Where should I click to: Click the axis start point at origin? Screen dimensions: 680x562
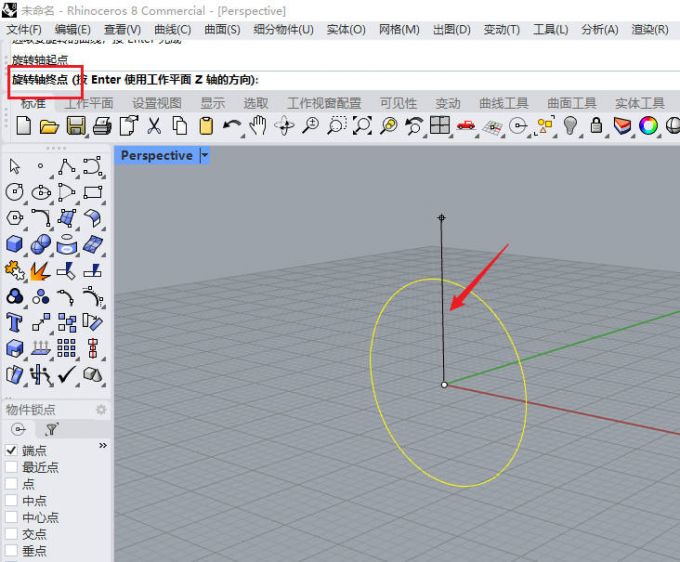tap(444, 385)
